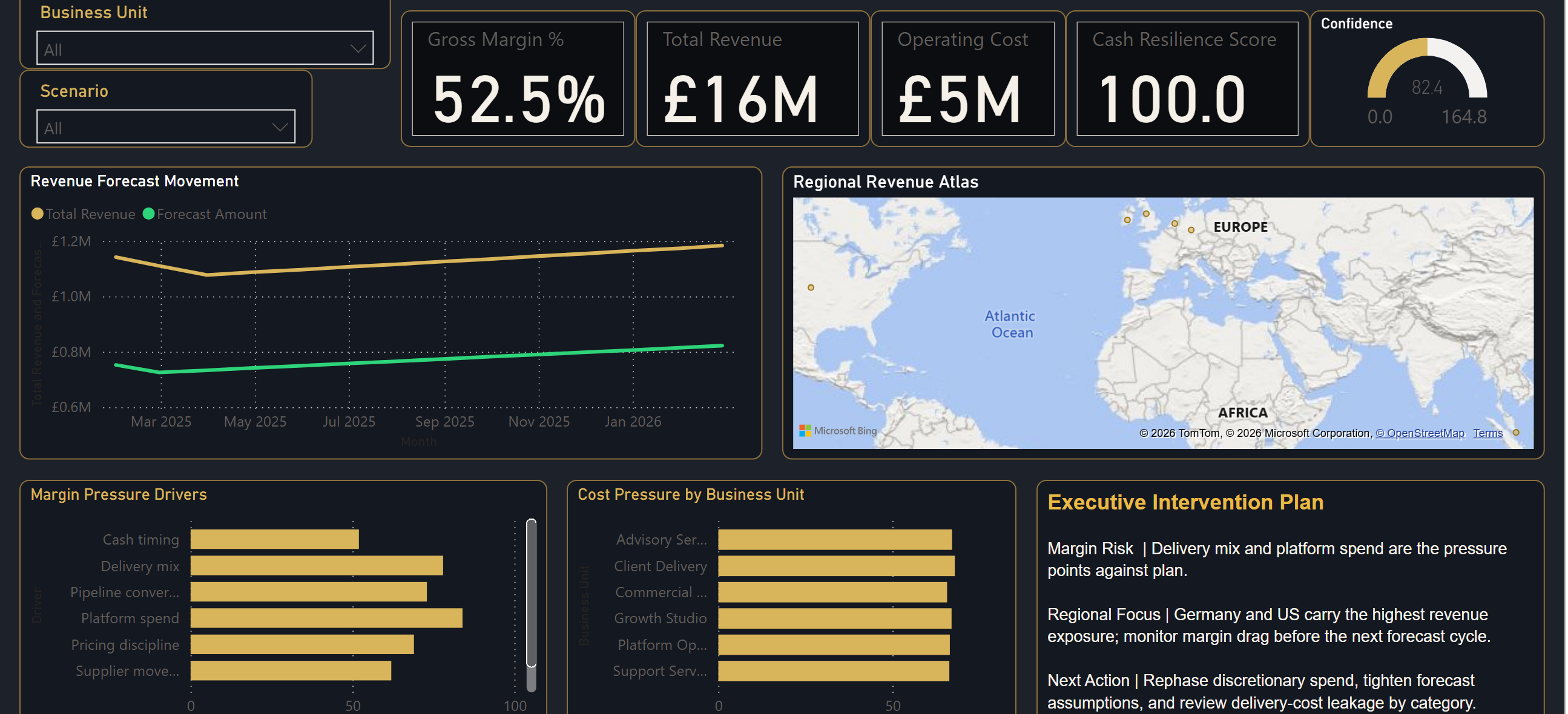Image resolution: width=1568 pixels, height=714 pixels.
Task: Click the £1.2M axis label
Action: [x=71, y=241]
